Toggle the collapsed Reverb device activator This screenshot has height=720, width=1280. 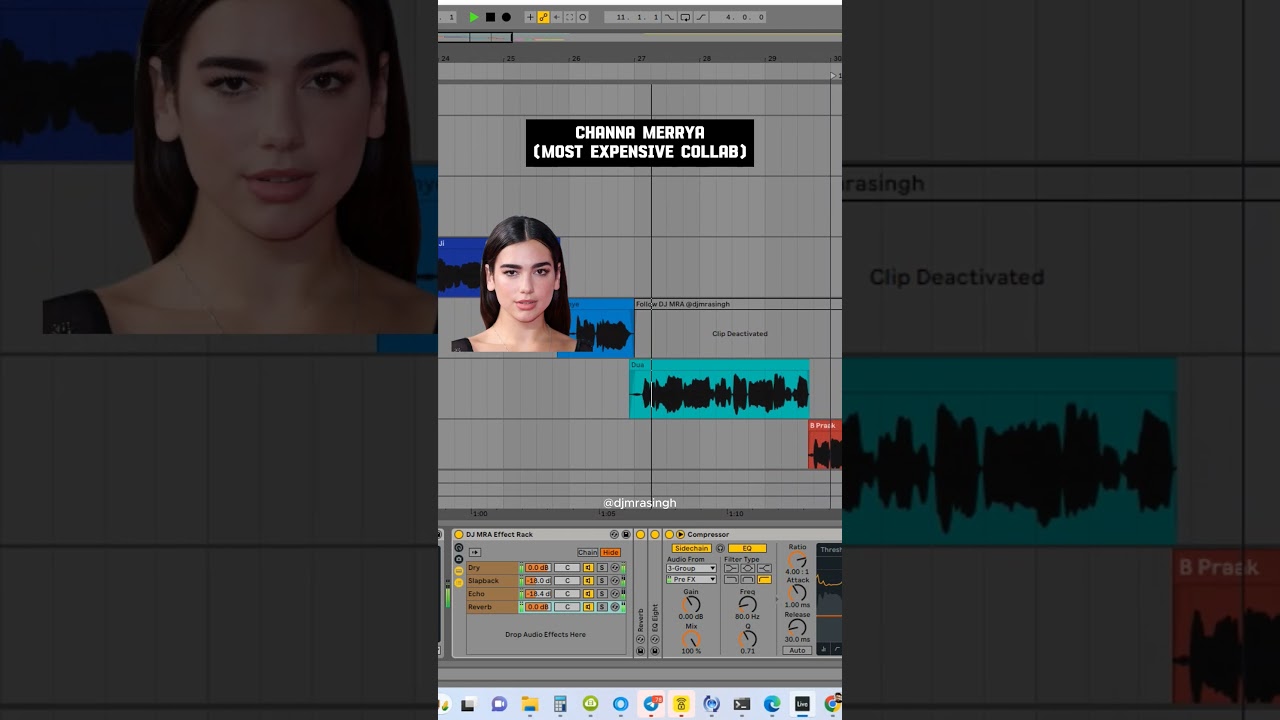pyautogui.click(x=640, y=534)
